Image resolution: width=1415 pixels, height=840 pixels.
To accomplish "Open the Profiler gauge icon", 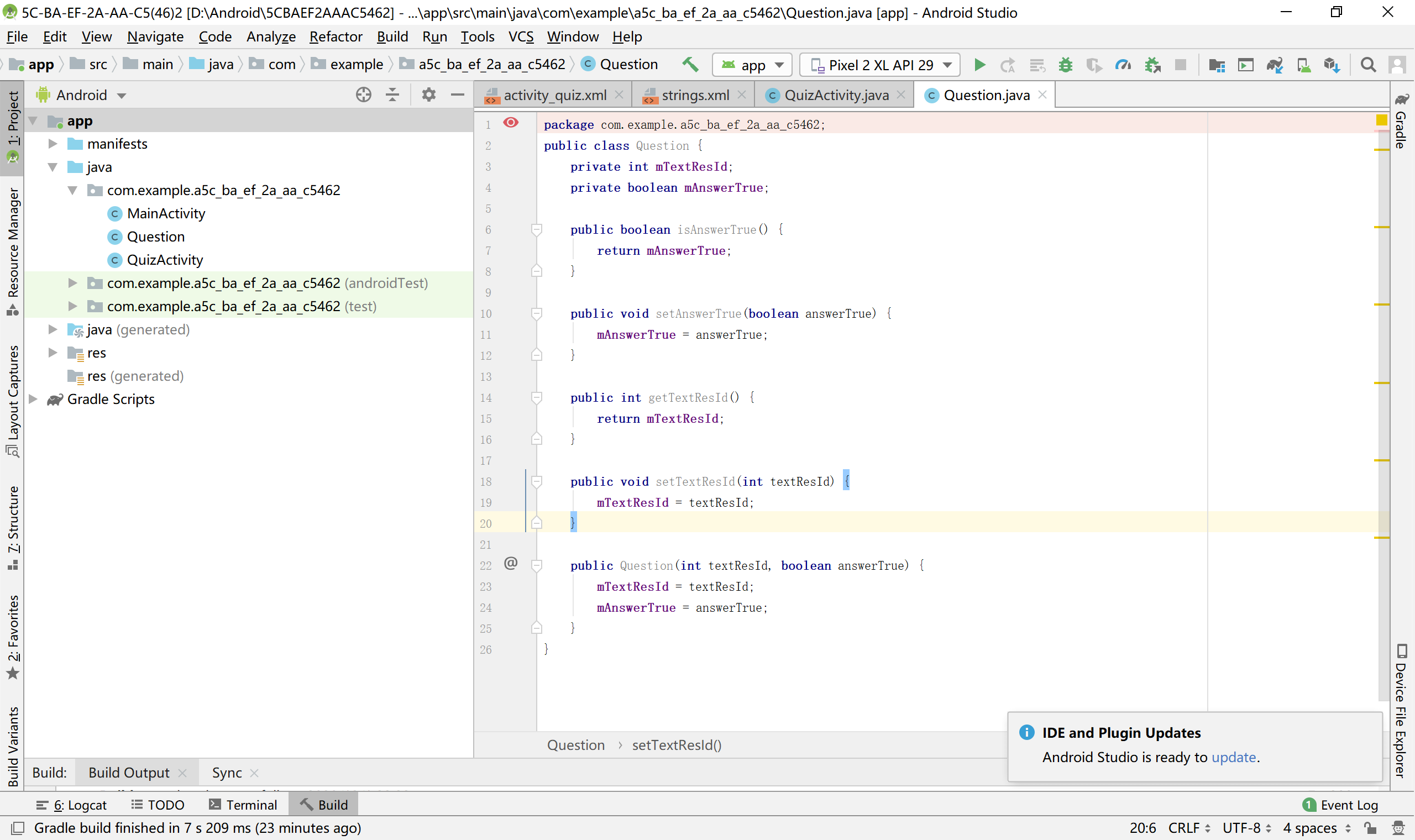I will point(1123,65).
